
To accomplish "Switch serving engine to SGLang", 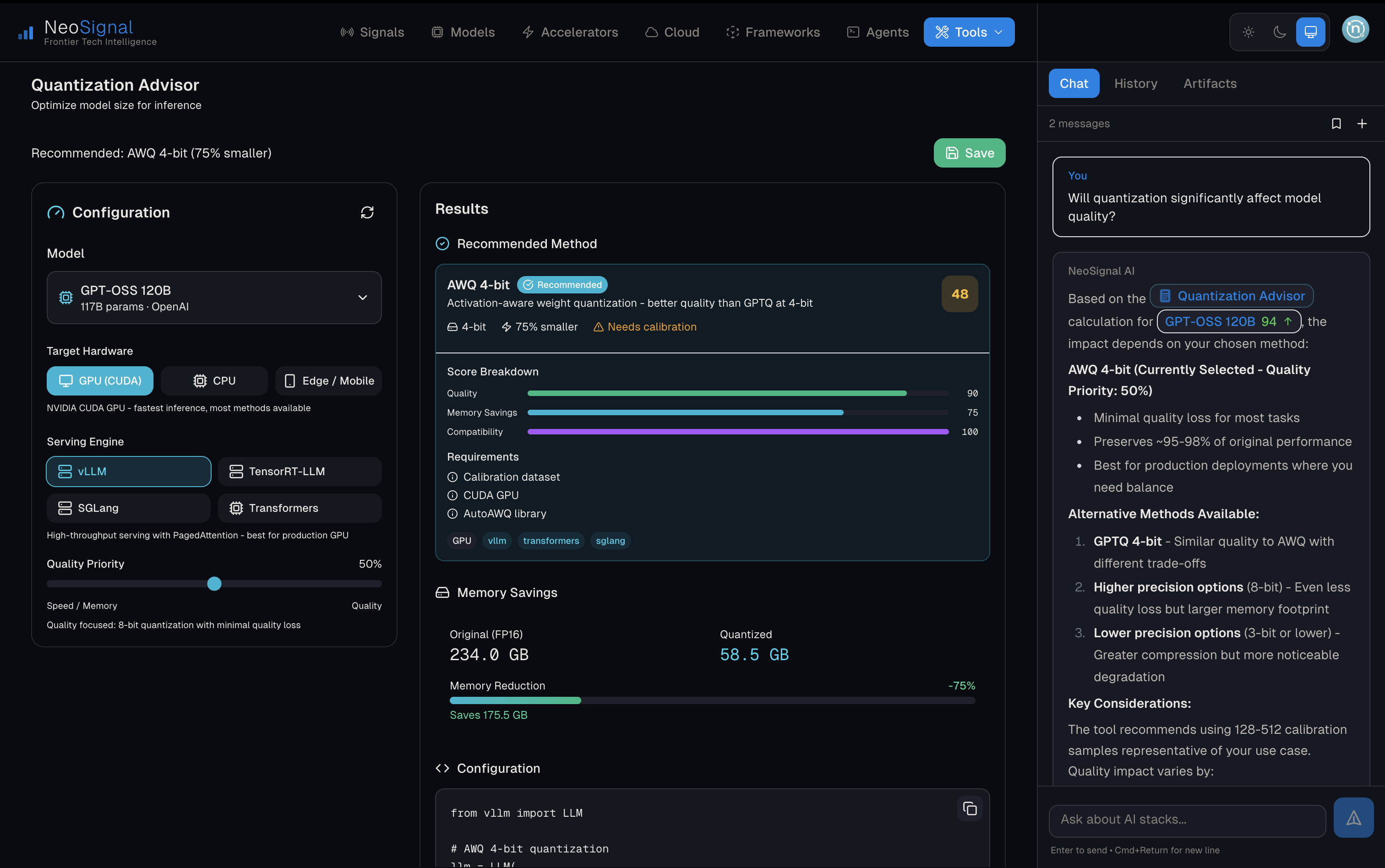I will [x=128, y=508].
